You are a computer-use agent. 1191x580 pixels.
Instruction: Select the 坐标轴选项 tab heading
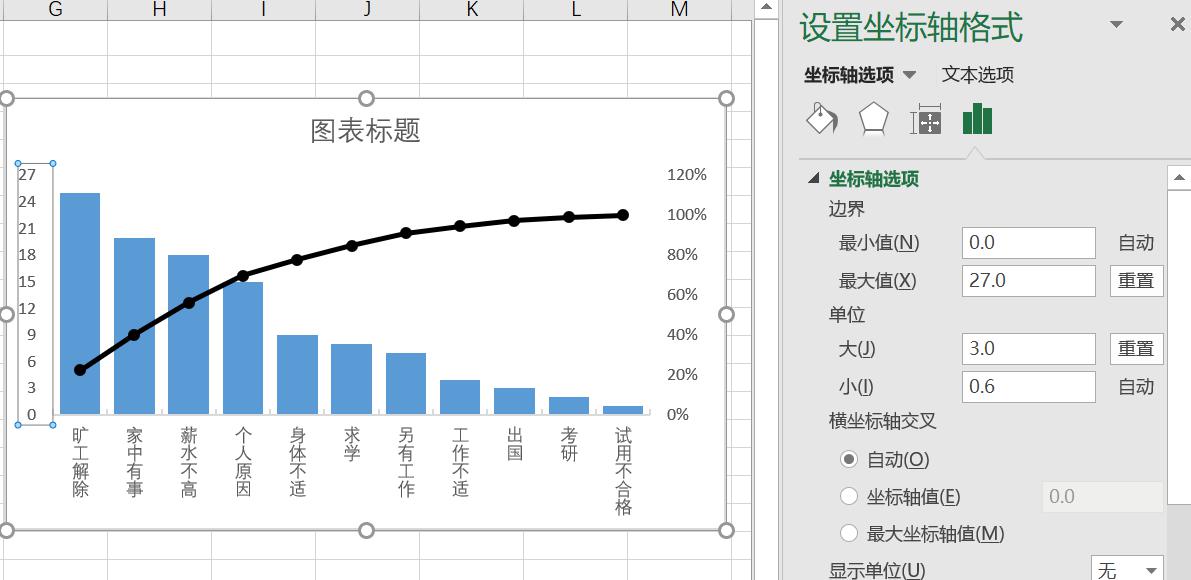coord(849,74)
